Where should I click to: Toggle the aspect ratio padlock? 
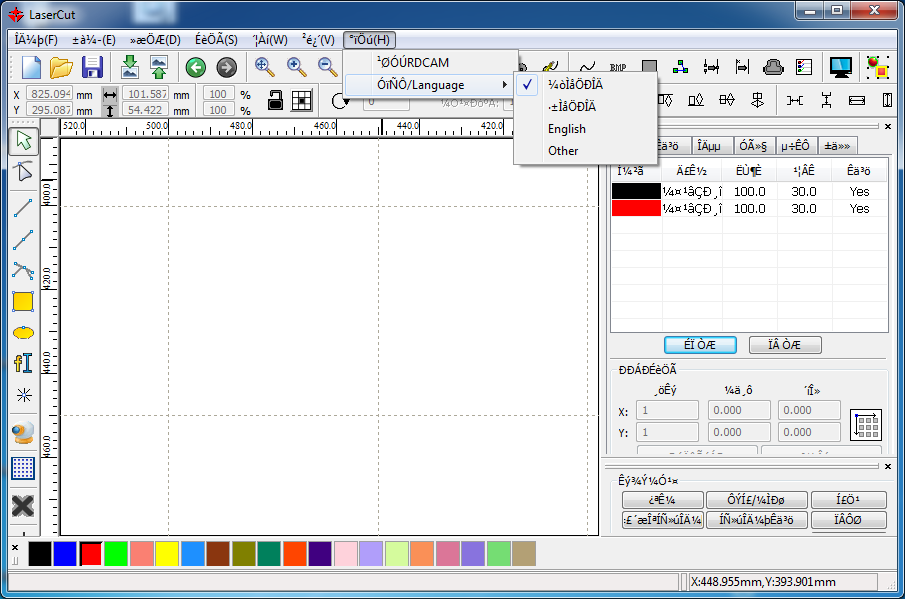(273, 101)
